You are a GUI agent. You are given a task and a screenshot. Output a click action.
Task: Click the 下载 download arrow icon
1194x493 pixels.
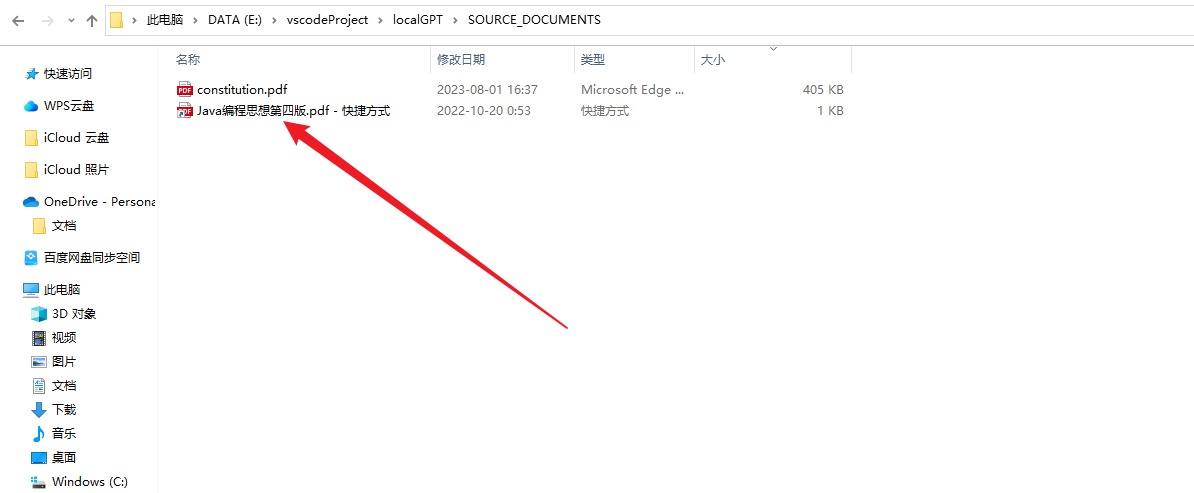click(39, 410)
